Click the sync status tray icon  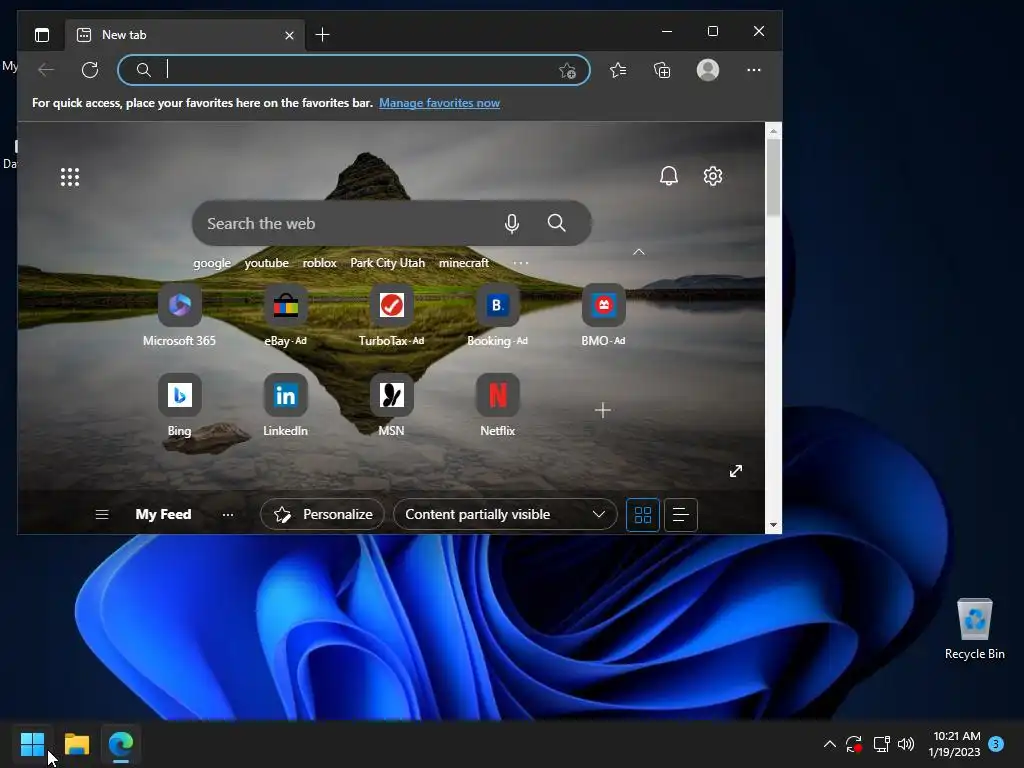[854, 744]
